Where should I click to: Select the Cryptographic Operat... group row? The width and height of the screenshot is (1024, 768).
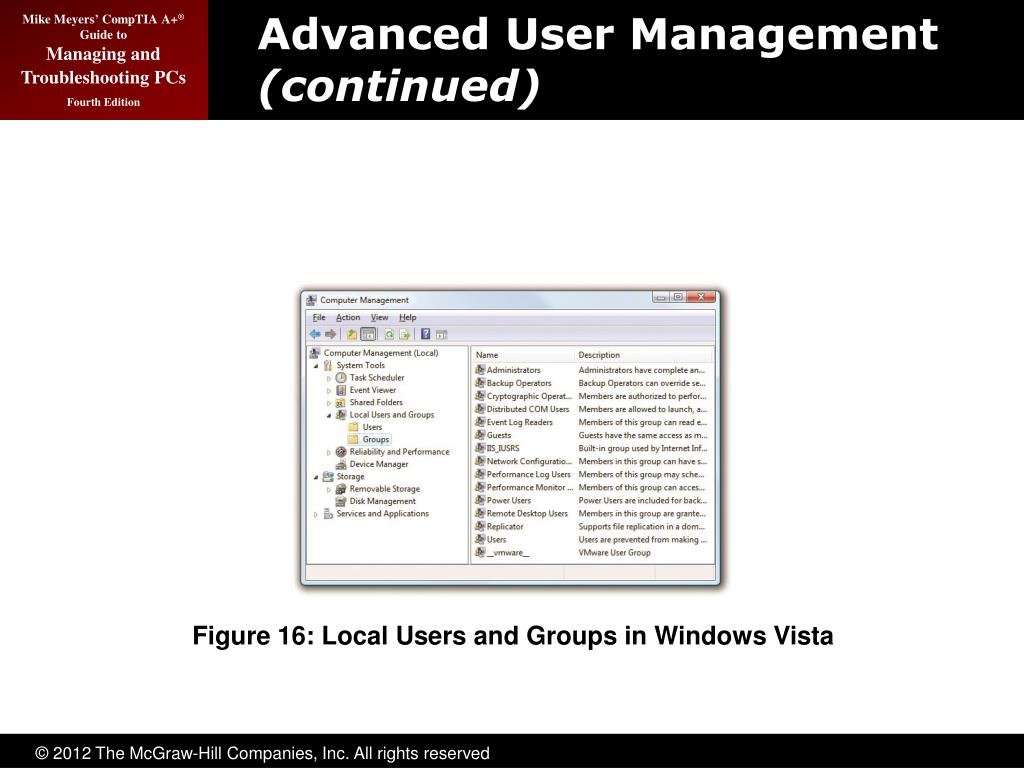[x=529, y=396]
